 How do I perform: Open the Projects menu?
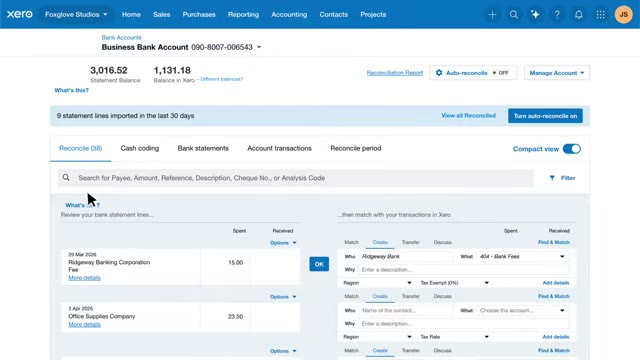click(x=373, y=14)
